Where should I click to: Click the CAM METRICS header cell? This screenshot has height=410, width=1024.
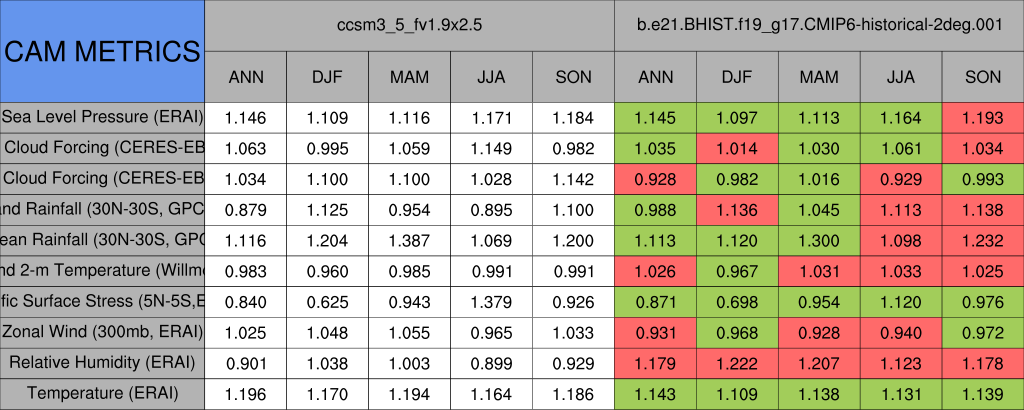click(x=102, y=50)
